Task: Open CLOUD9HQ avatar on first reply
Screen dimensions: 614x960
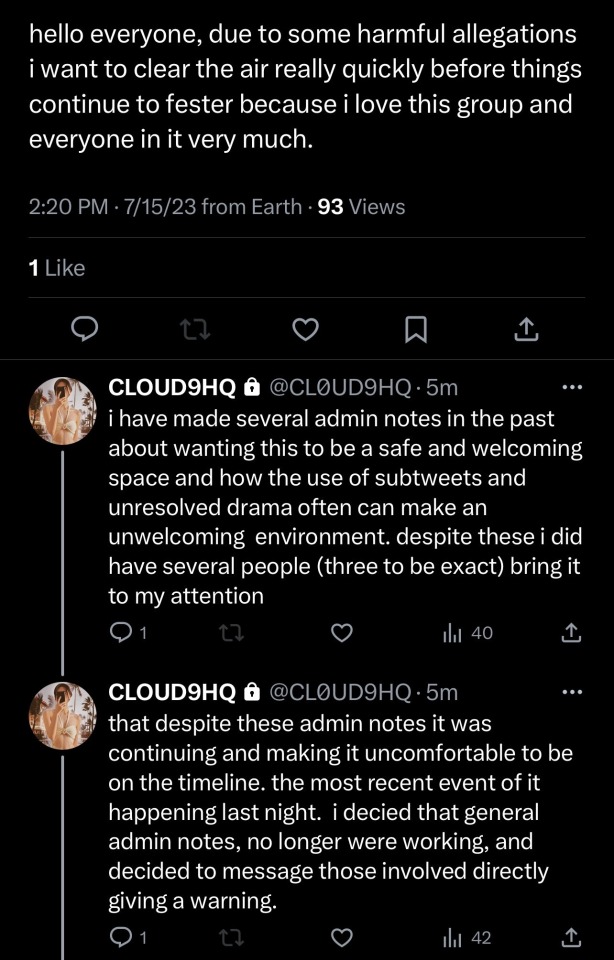Action: 62,411
